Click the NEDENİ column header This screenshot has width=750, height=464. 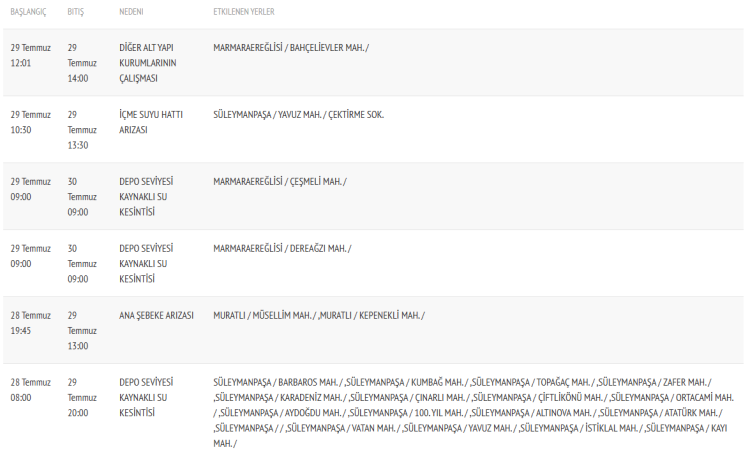click(132, 12)
